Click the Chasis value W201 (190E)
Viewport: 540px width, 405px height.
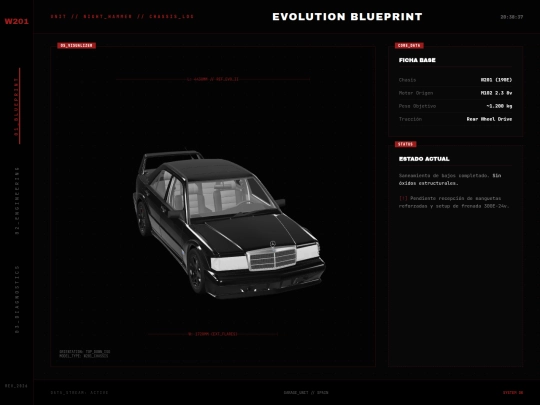(496, 80)
